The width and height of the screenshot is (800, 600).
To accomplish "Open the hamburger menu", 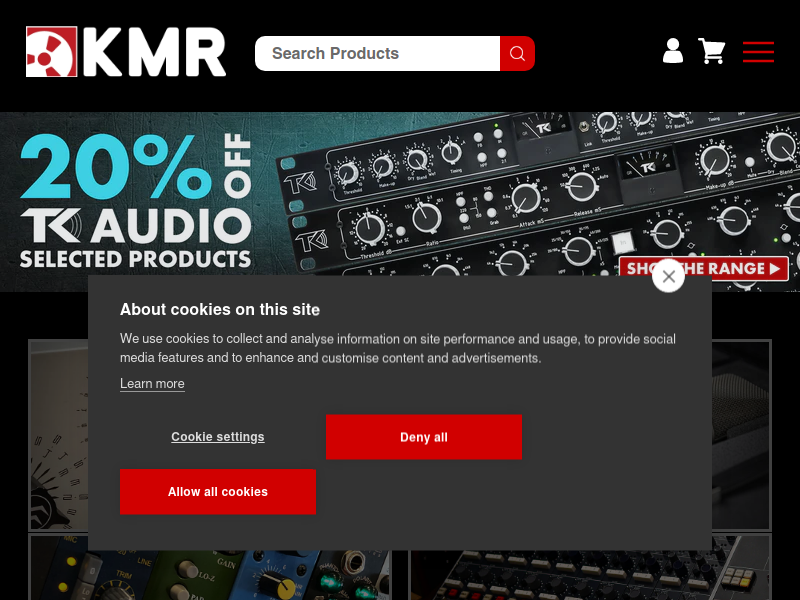I will click(758, 52).
